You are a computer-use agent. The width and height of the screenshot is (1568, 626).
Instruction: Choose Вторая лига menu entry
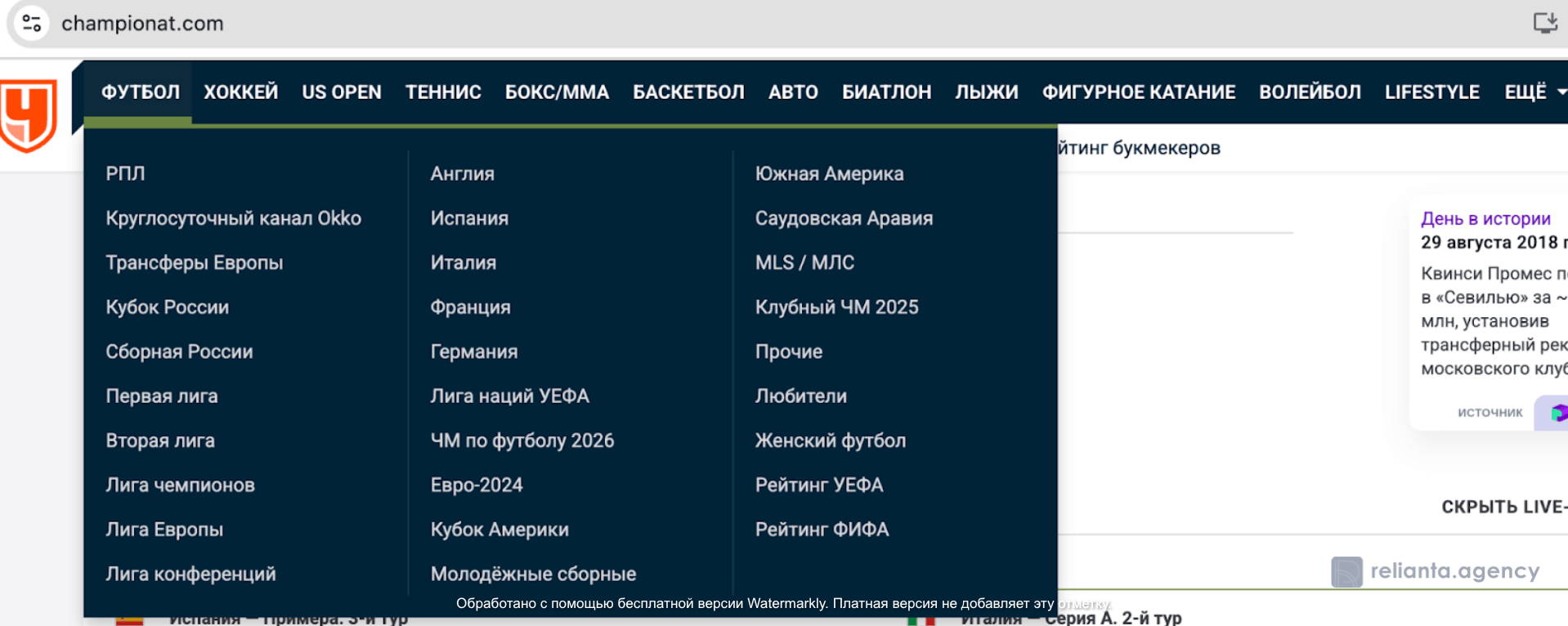(x=160, y=440)
